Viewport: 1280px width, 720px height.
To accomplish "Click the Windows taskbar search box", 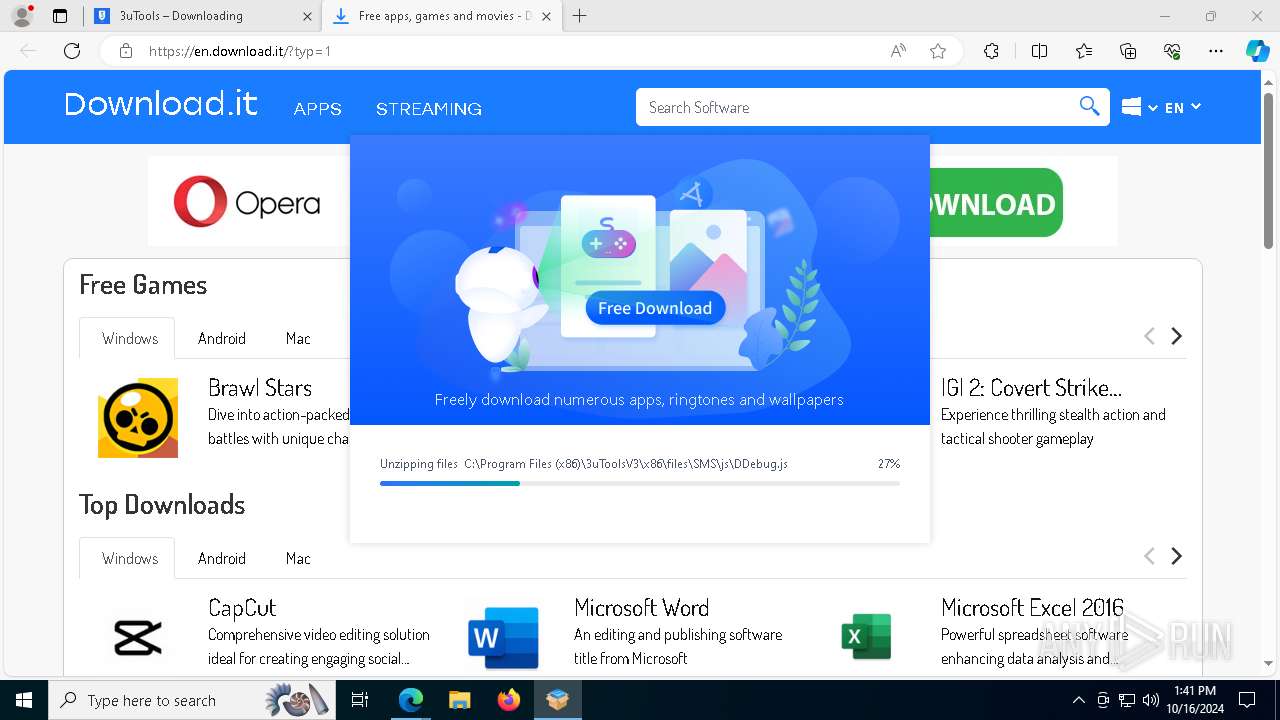I will click(x=193, y=700).
